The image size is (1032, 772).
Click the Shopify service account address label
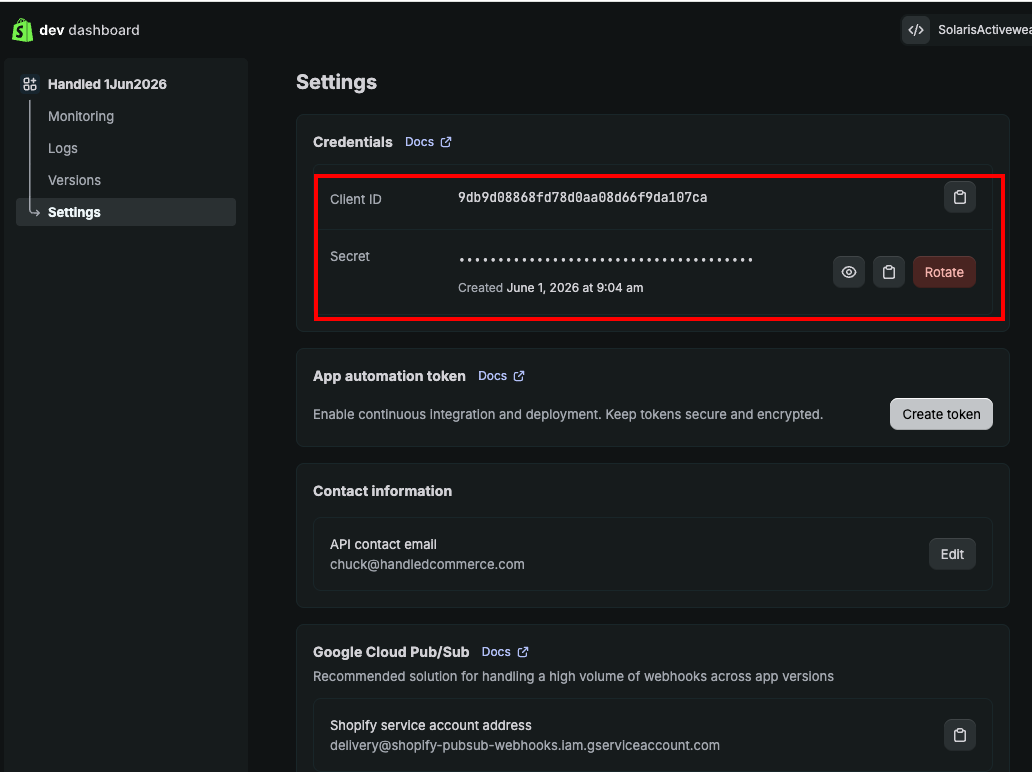coord(430,725)
